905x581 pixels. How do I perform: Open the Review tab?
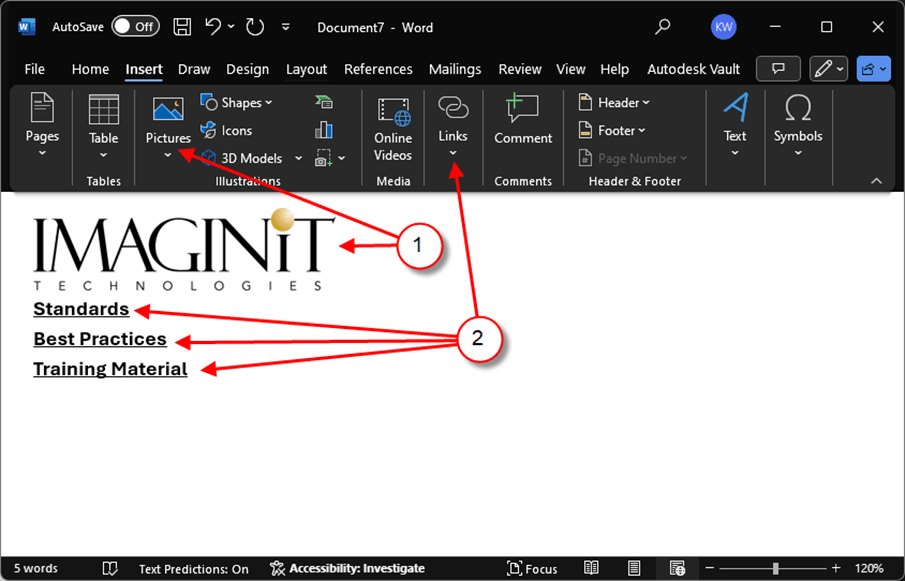tap(520, 69)
